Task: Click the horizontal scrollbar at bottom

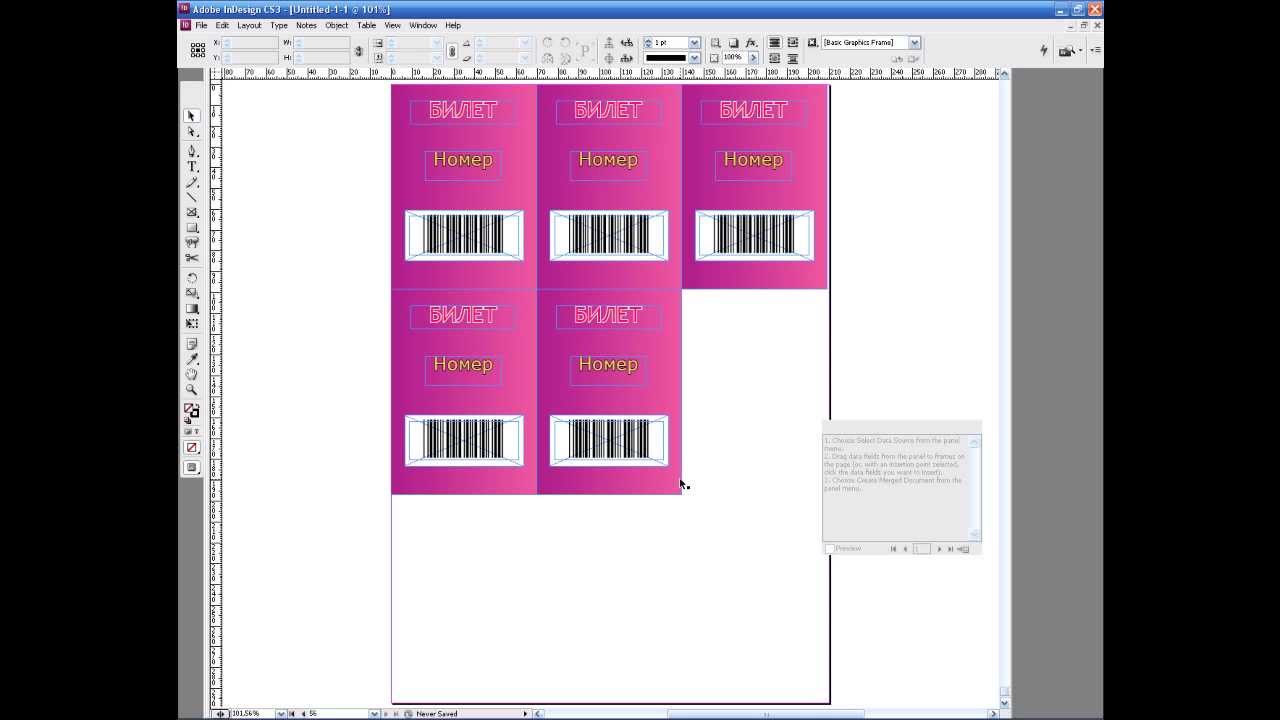Action: coord(765,714)
